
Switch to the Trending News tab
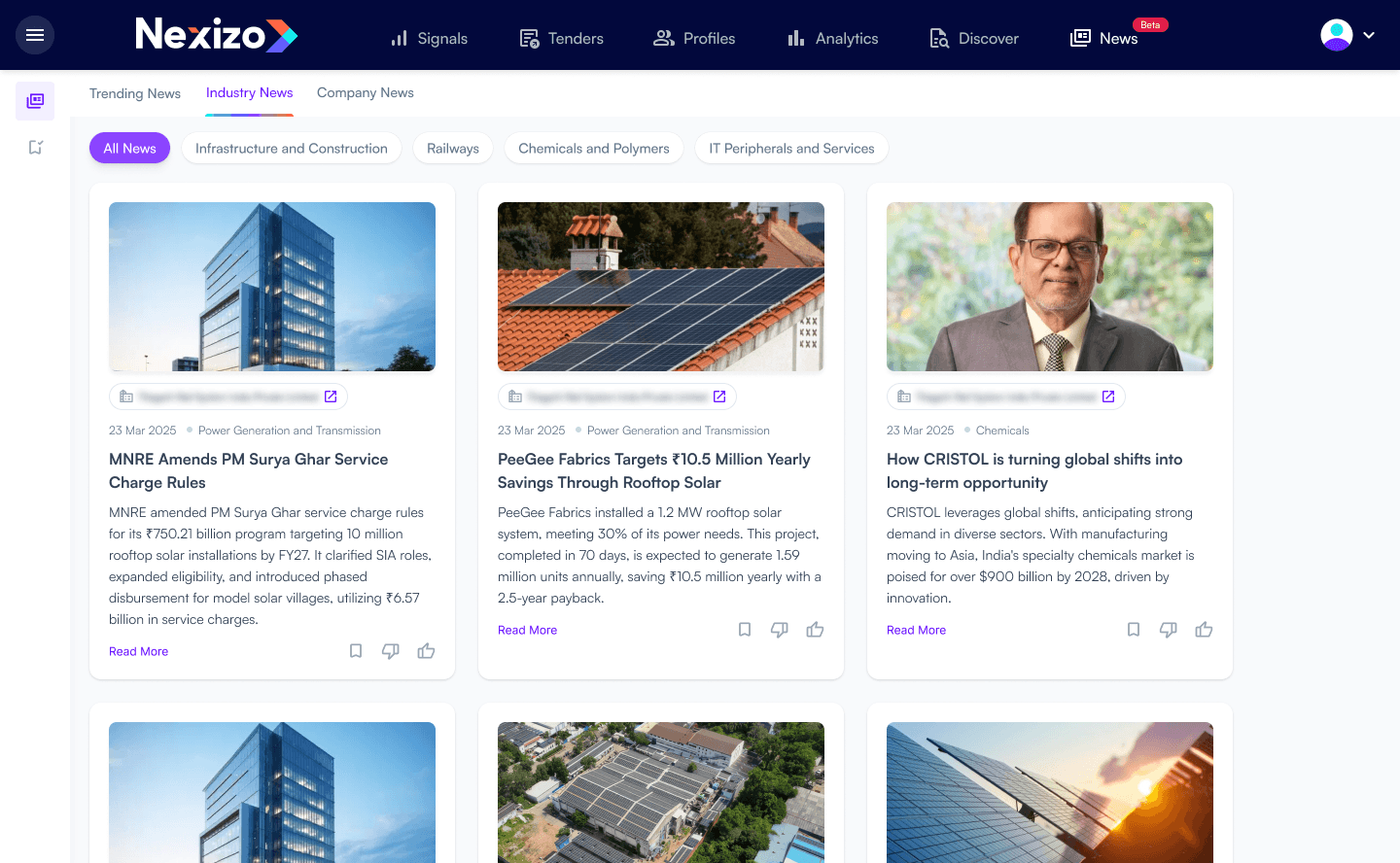tap(135, 93)
